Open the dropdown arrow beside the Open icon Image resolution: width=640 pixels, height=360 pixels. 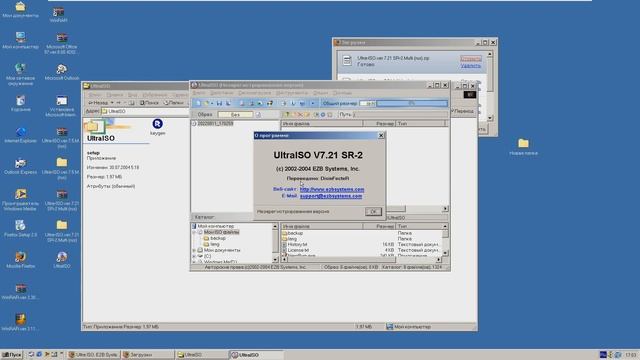212,103
